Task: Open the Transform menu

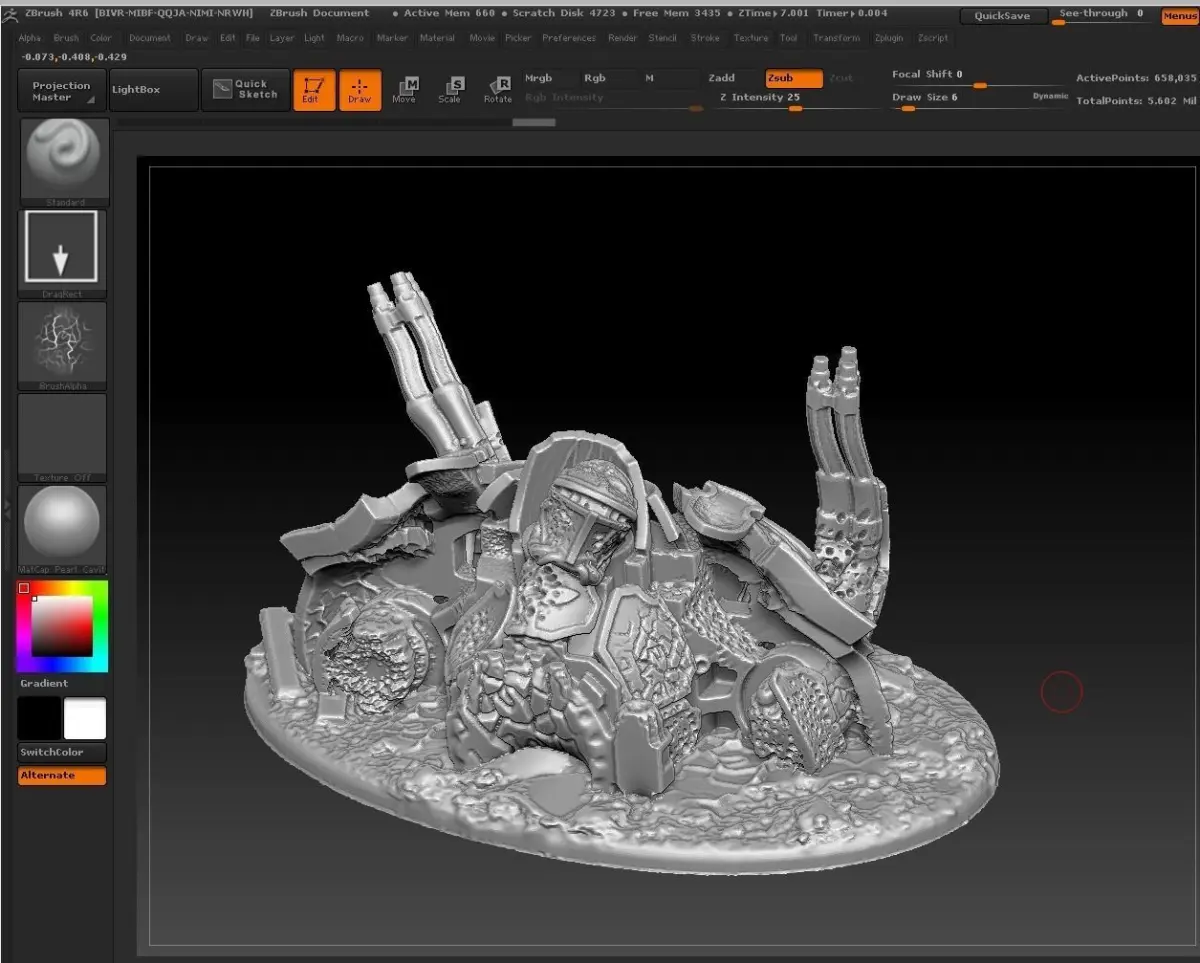Action: coord(837,38)
